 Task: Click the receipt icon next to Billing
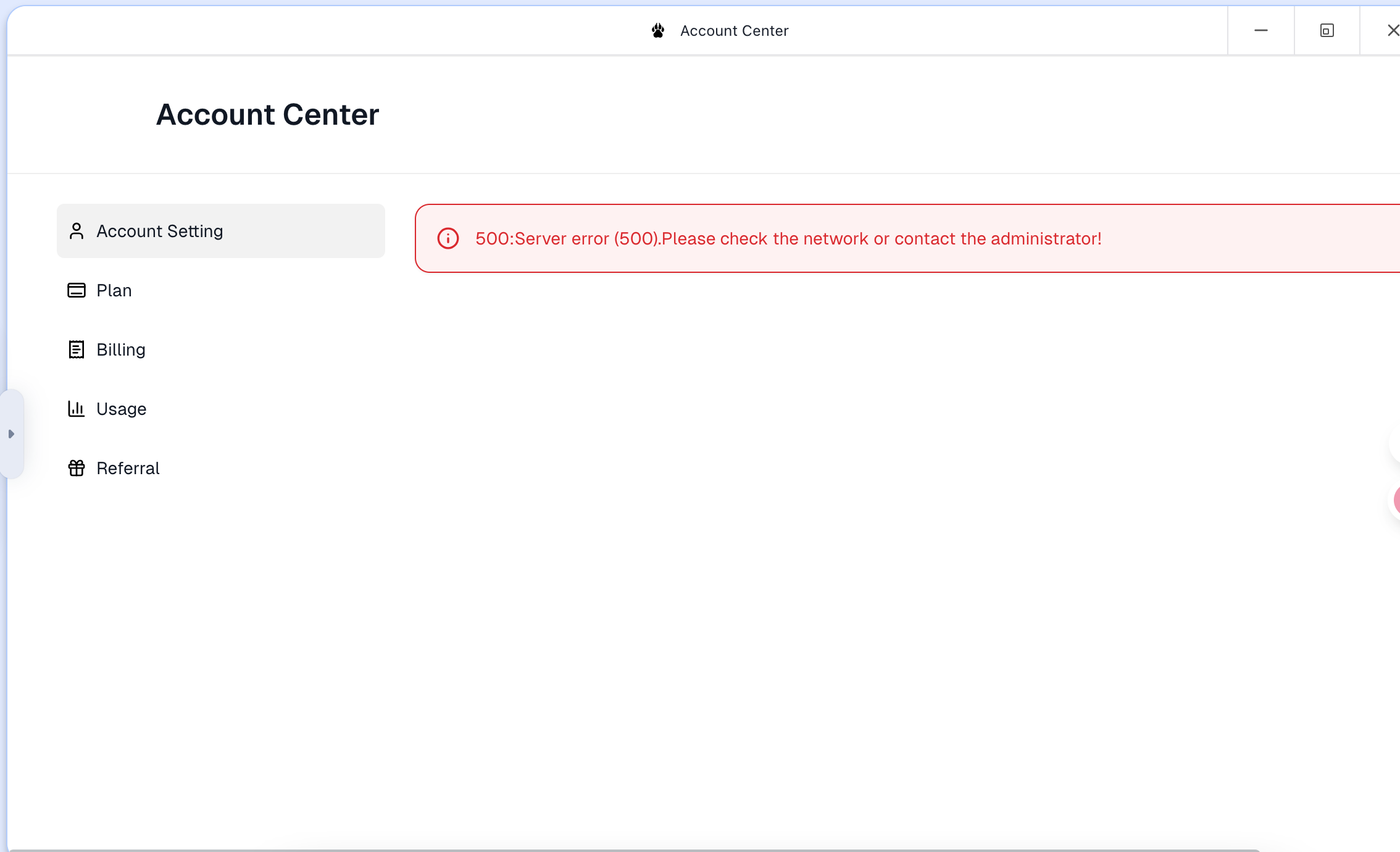pyautogui.click(x=77, y=349)
